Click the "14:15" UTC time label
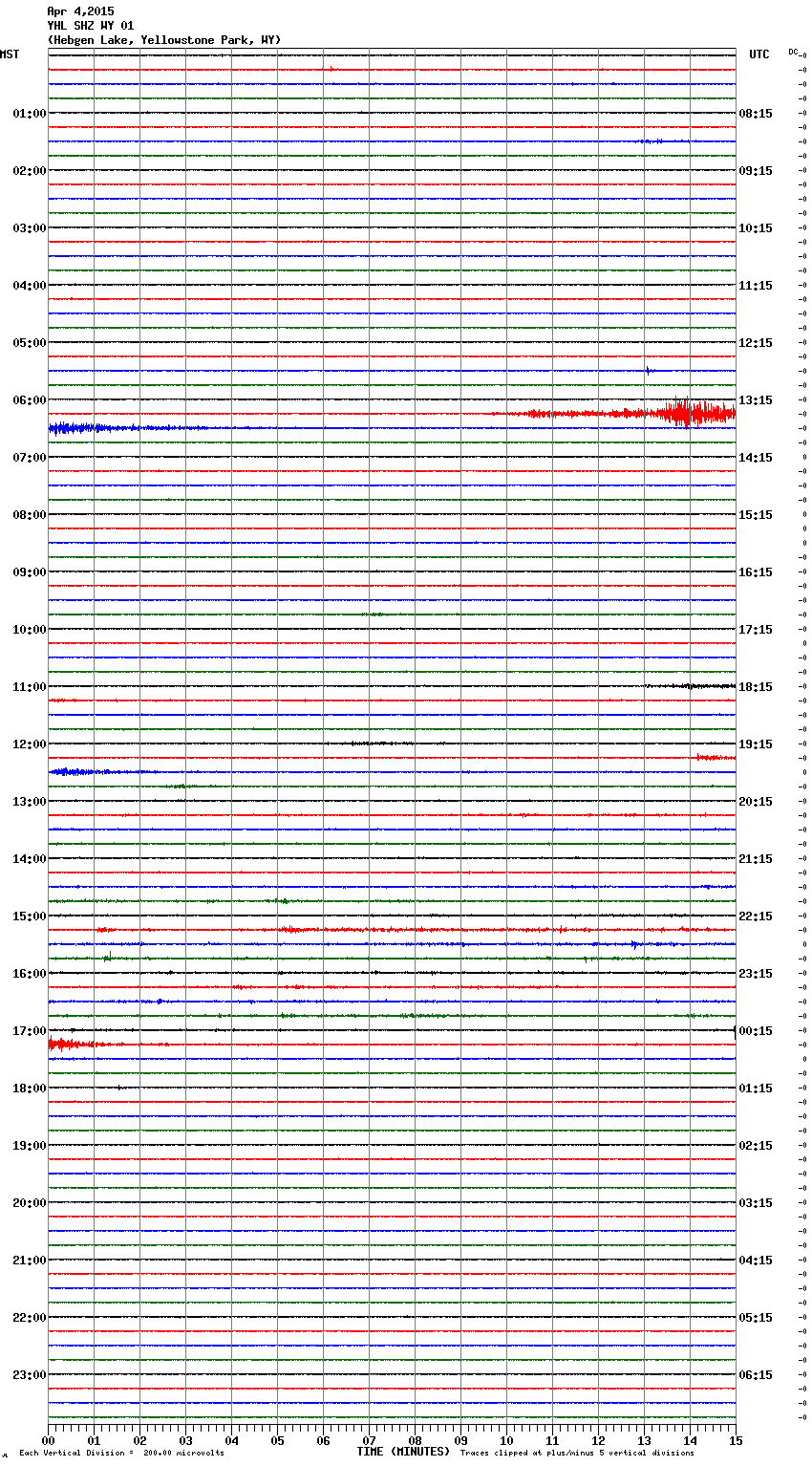This screenshot has height=1466, width=812. (x=756, y=458)
